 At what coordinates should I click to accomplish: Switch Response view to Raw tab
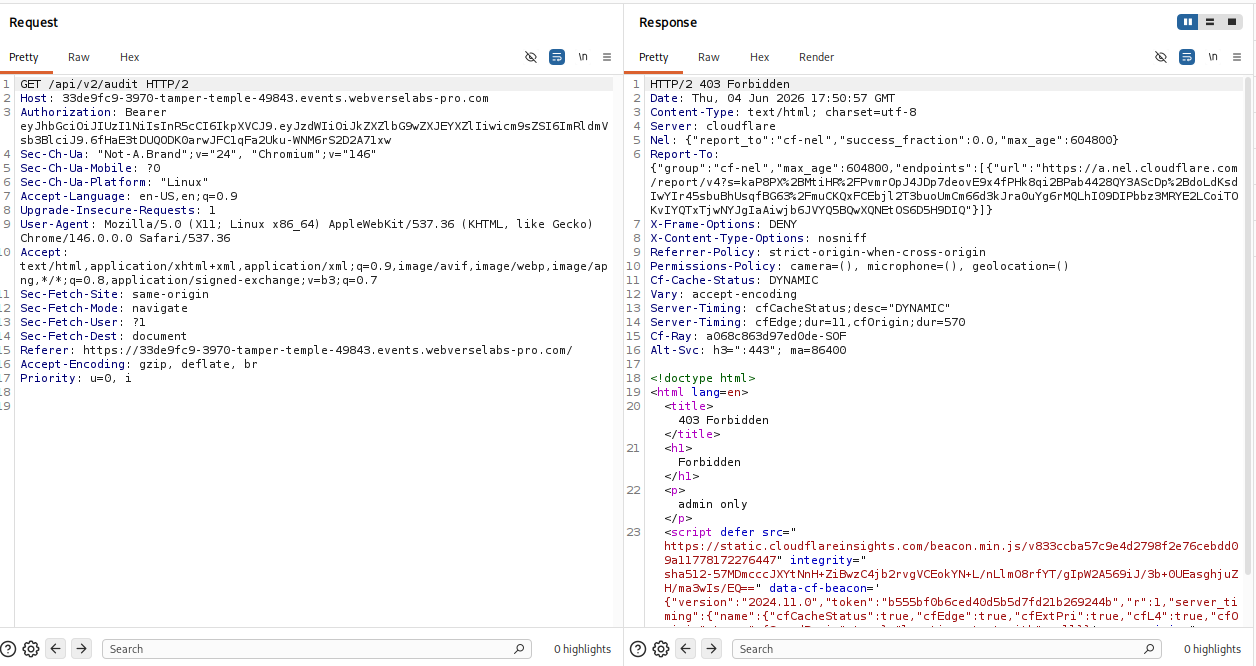pyautogui.click(x=709, y=57)
